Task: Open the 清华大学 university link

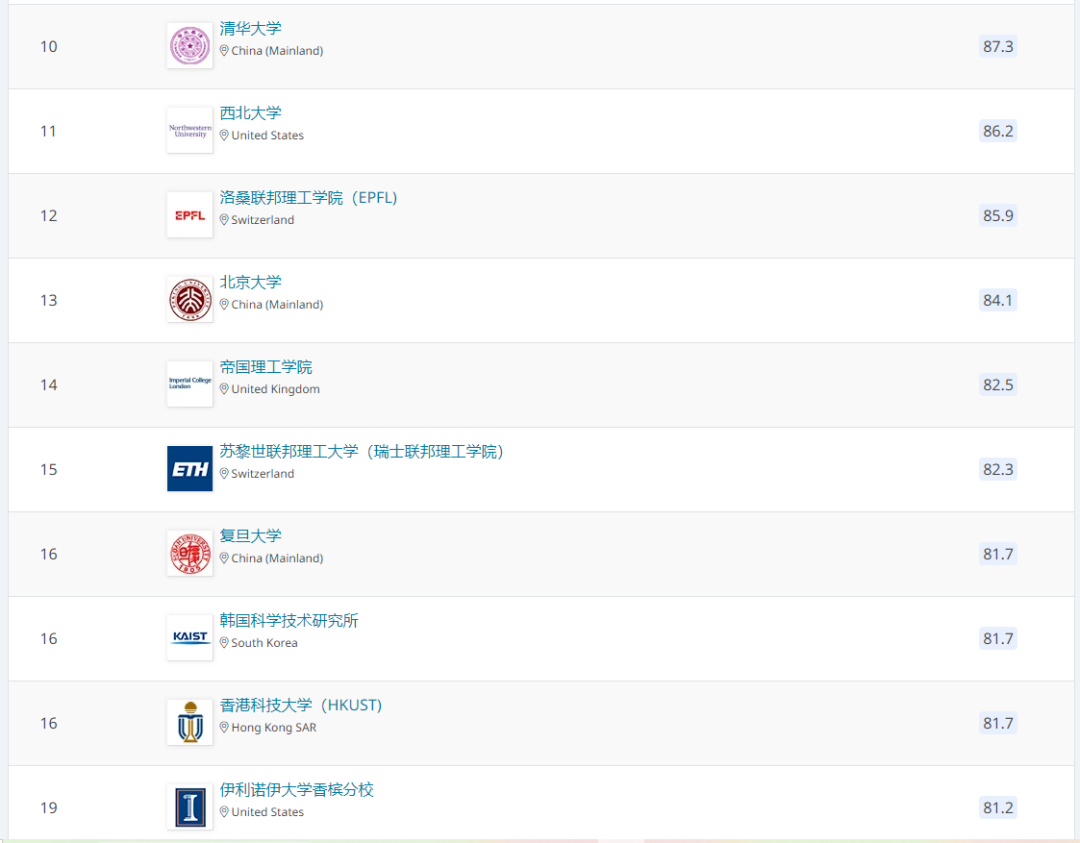Action: (x=250, y=29)
